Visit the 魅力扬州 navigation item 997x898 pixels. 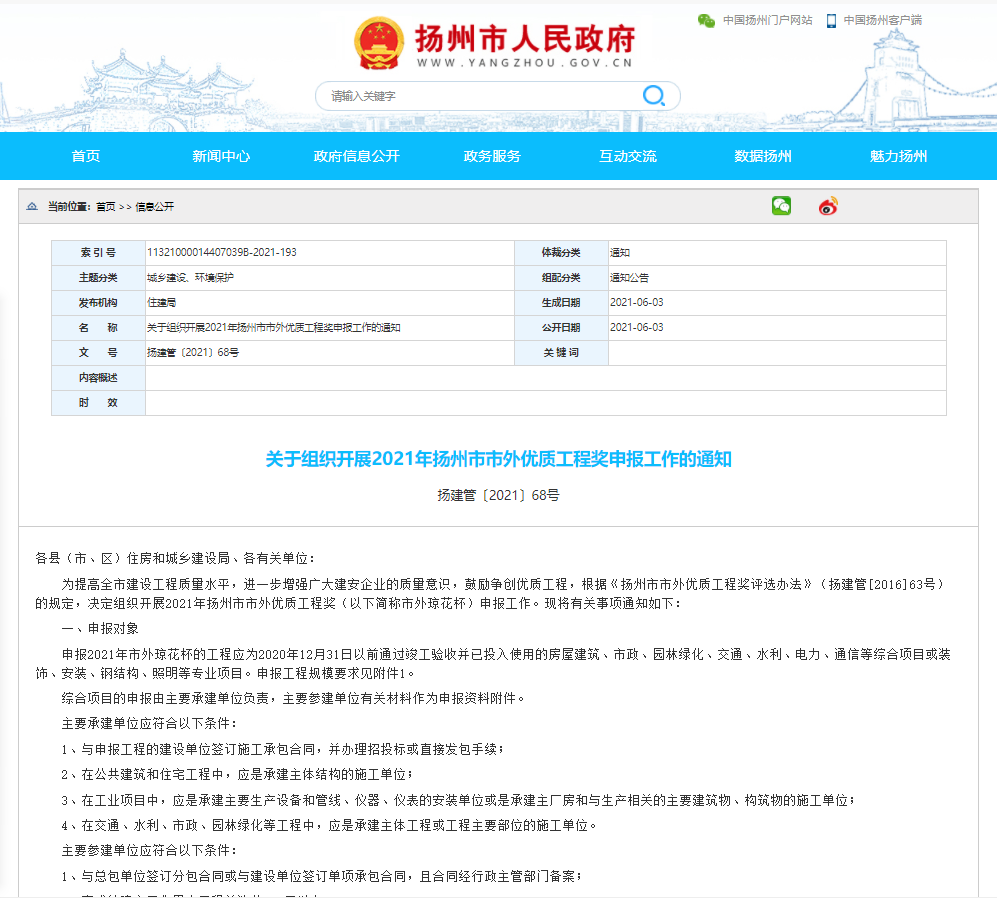coord(898,156)
